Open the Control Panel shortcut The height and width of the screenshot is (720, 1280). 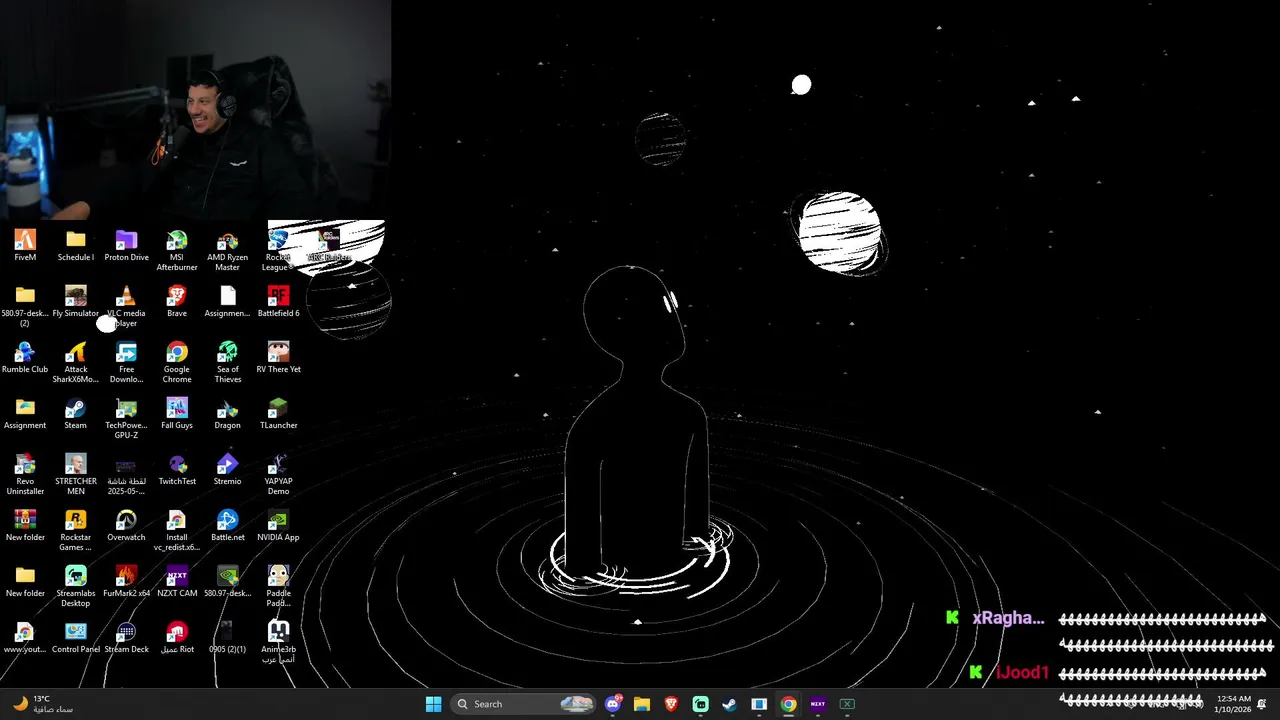tap(76, 638)
